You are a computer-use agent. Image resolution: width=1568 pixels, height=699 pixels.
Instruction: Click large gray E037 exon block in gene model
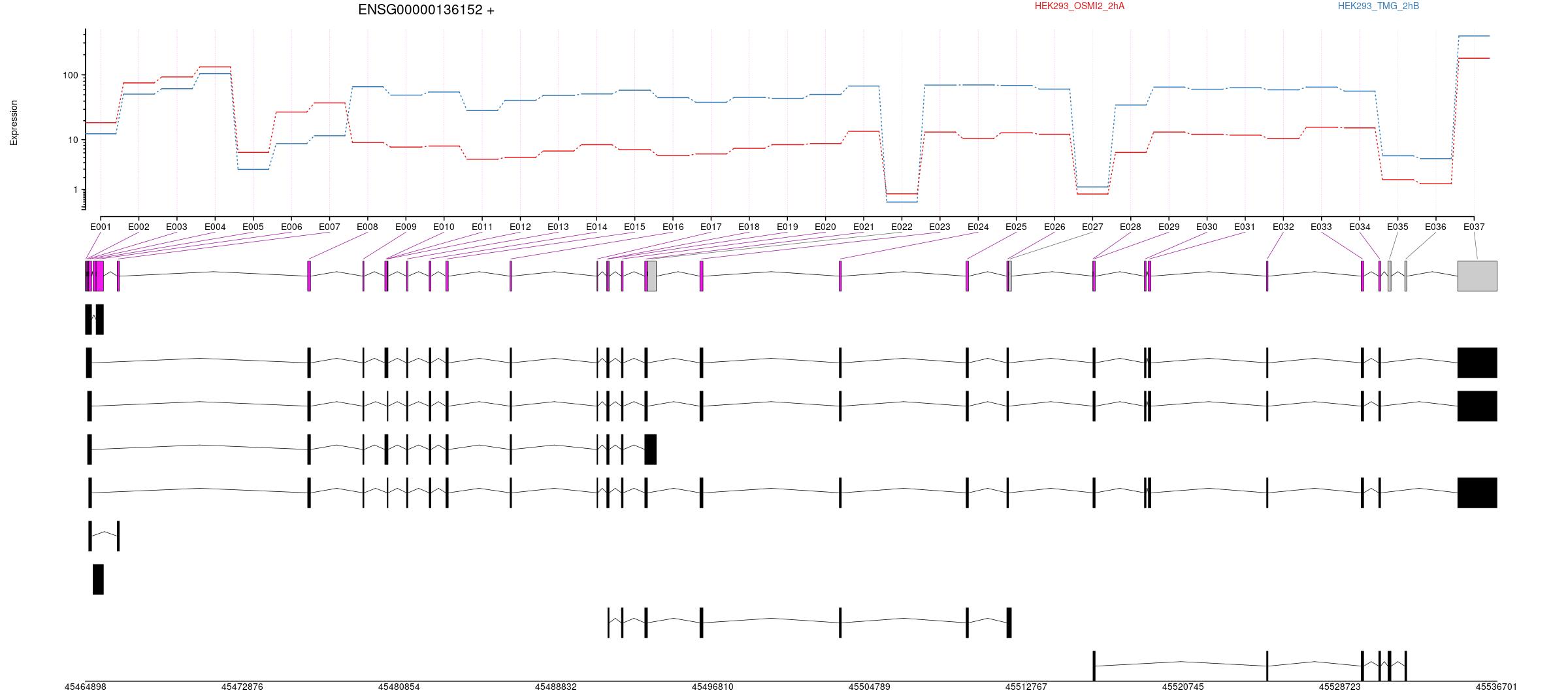click(1477, 276)
